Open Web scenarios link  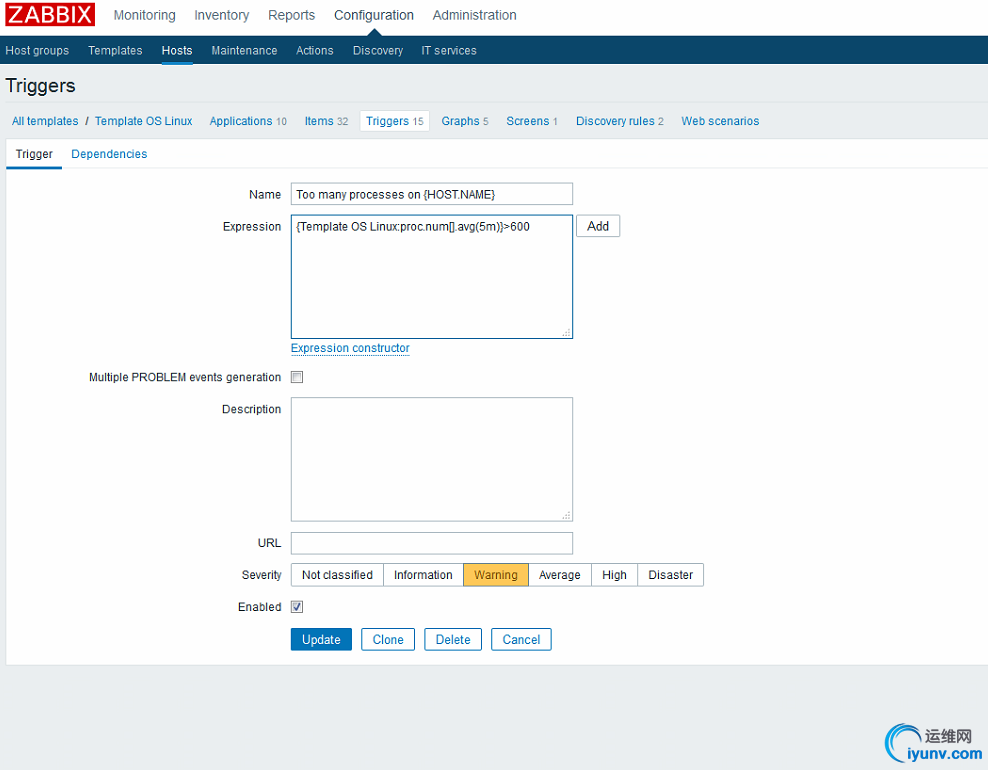720,121
